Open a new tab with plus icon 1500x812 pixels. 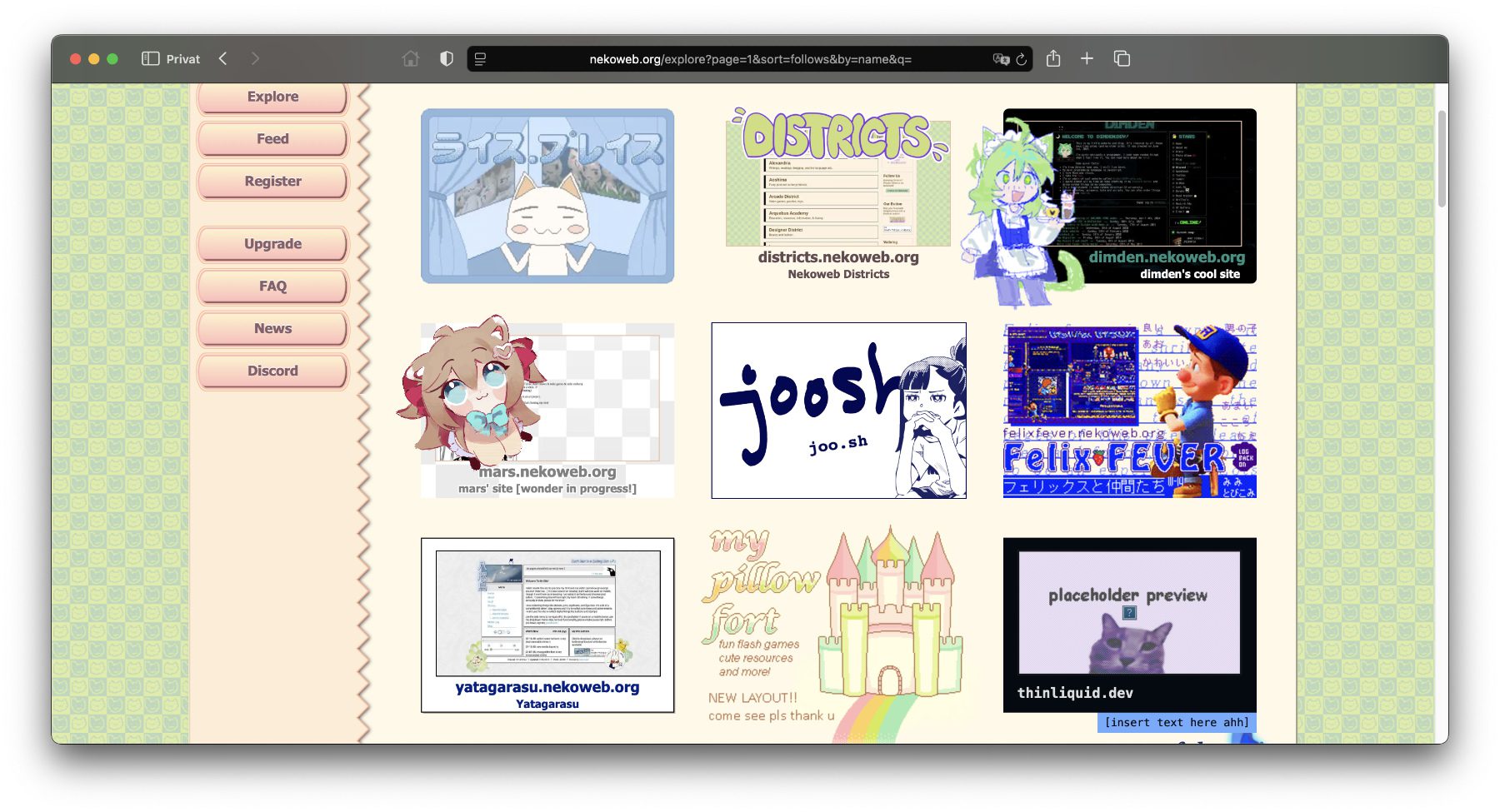pos(1087,59)
